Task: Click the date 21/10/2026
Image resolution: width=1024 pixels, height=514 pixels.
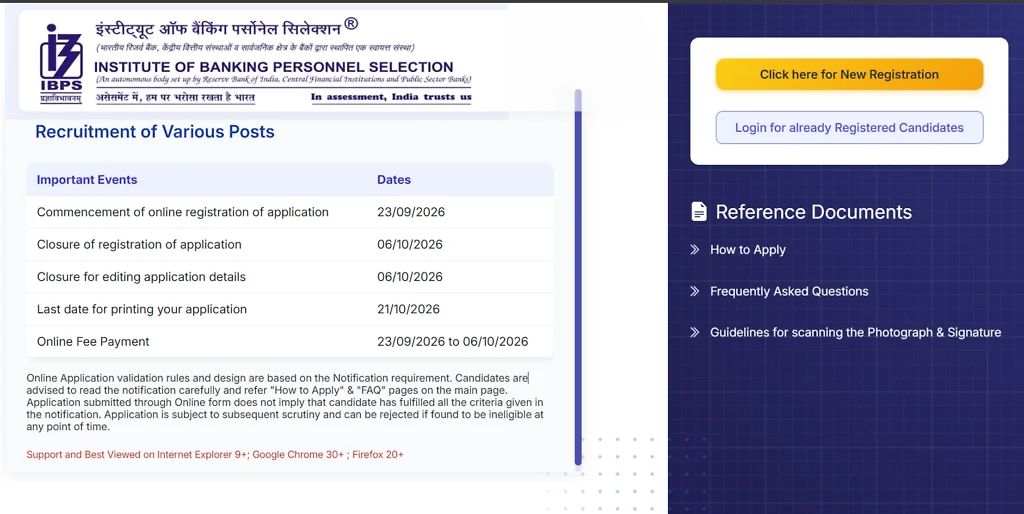Action: click(x=408, y=310)
